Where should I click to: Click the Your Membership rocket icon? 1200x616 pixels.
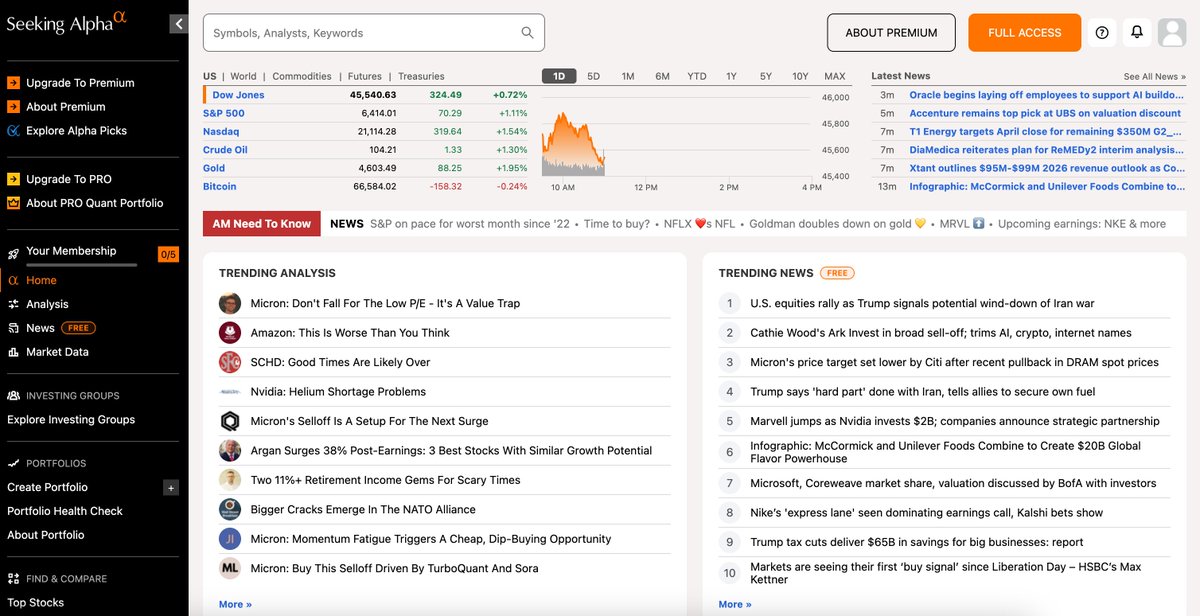[14, 252]
